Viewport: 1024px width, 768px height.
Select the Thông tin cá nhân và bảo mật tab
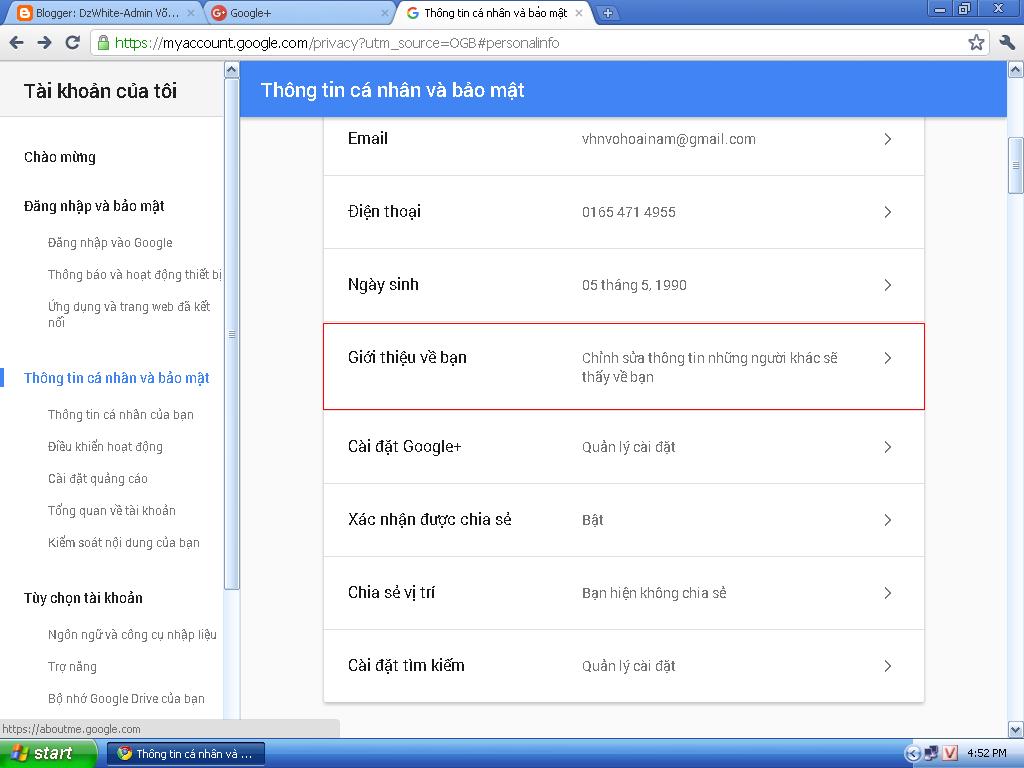coord(495,13)
